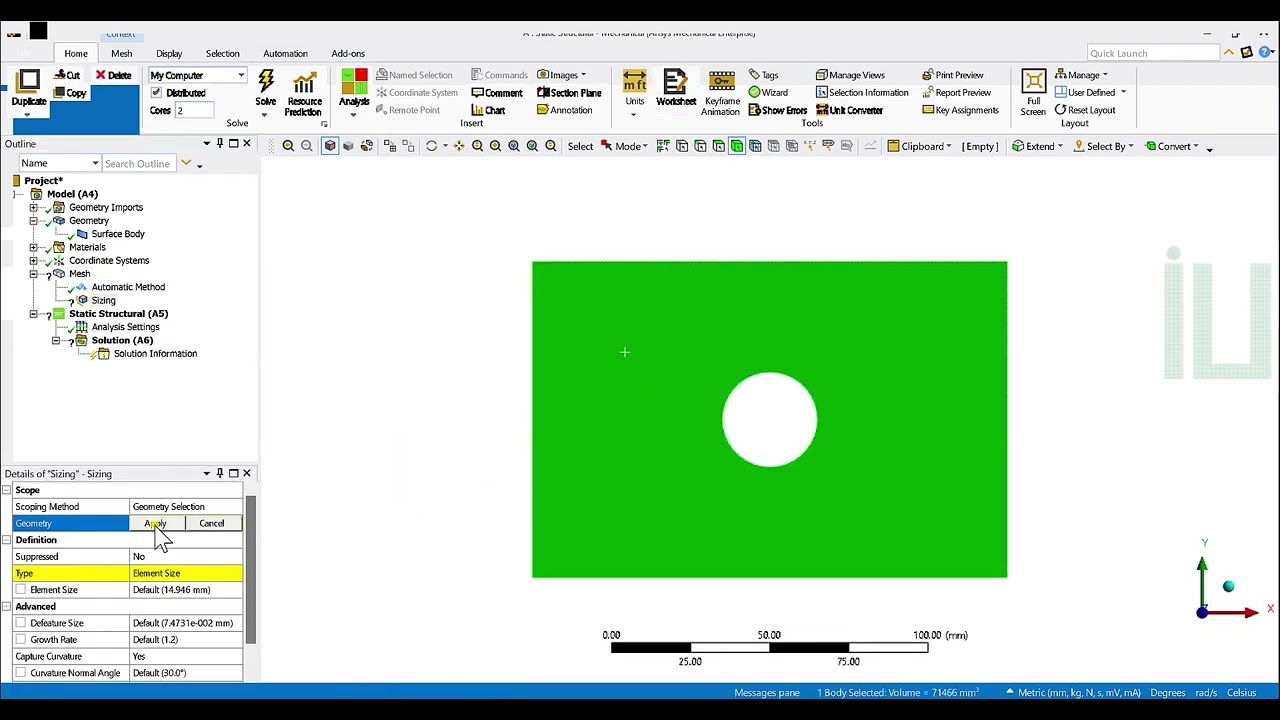1280x720 pixels.
Task: Click the ISO cube view icon
Action: (330, 146)
